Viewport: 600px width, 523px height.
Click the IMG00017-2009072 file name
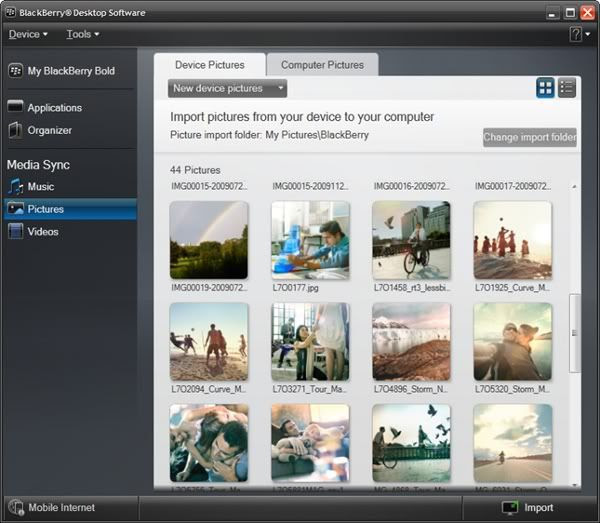tap(513, 186)
